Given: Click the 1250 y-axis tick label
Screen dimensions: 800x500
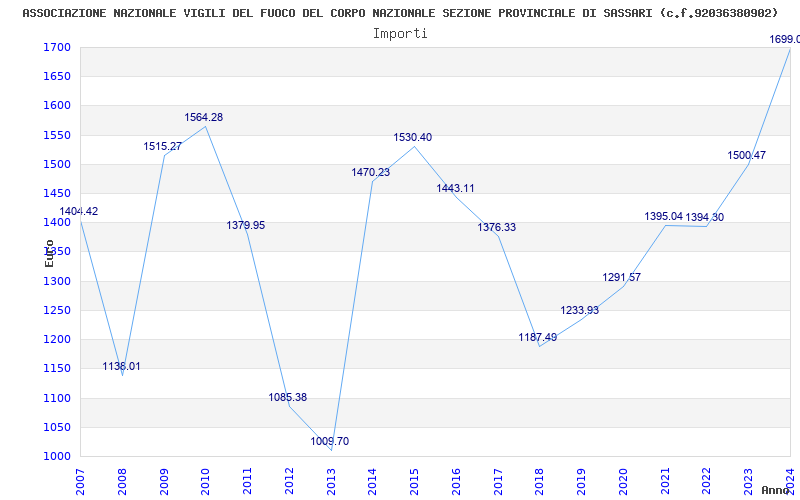Looking at the screenshot, I should (58, 310).
